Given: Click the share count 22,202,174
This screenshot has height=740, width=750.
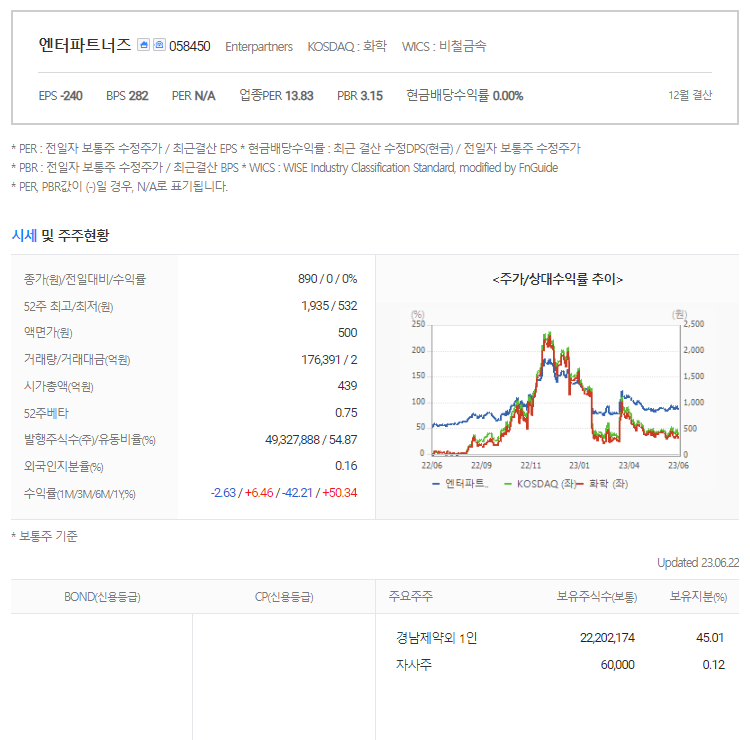Looking at the screenshot, I should click(607, 638).
